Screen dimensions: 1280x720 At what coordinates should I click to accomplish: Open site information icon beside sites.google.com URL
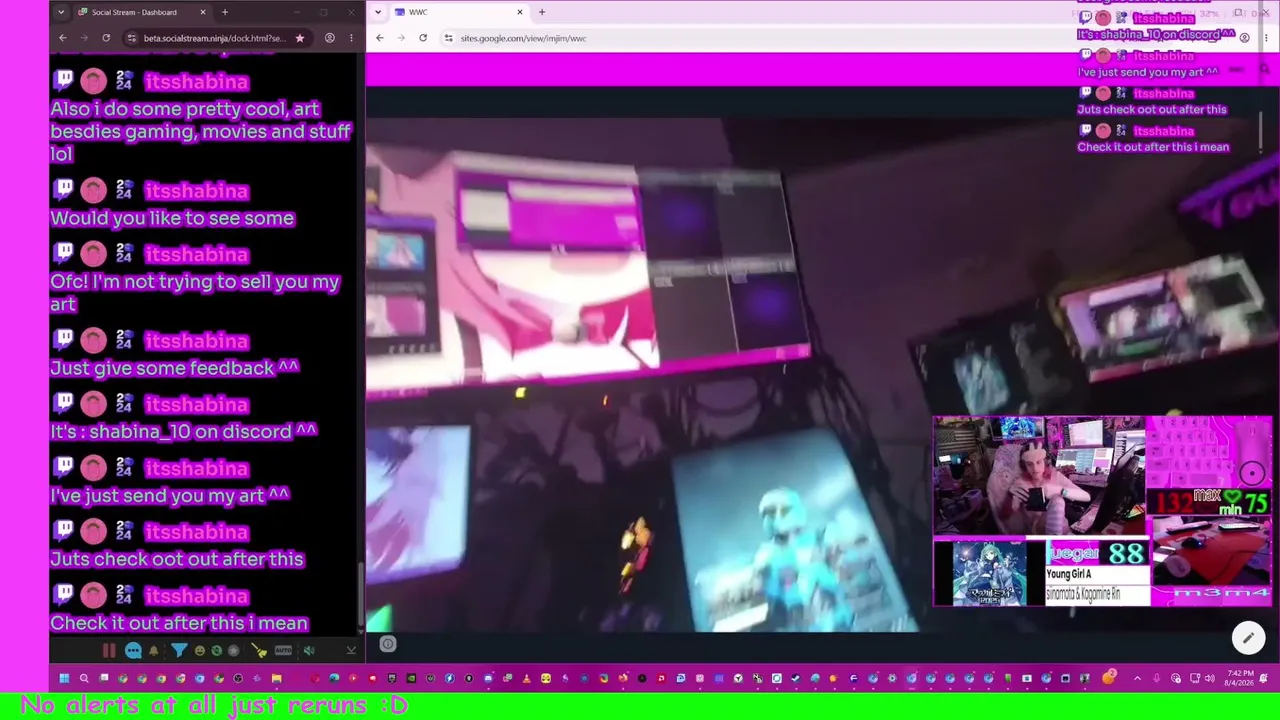point(449,38)
